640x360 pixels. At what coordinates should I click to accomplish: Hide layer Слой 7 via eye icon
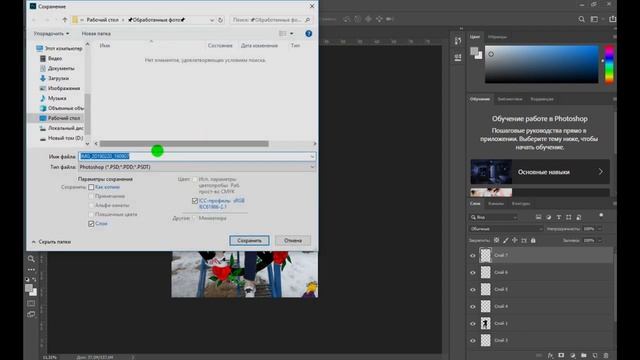473,256
